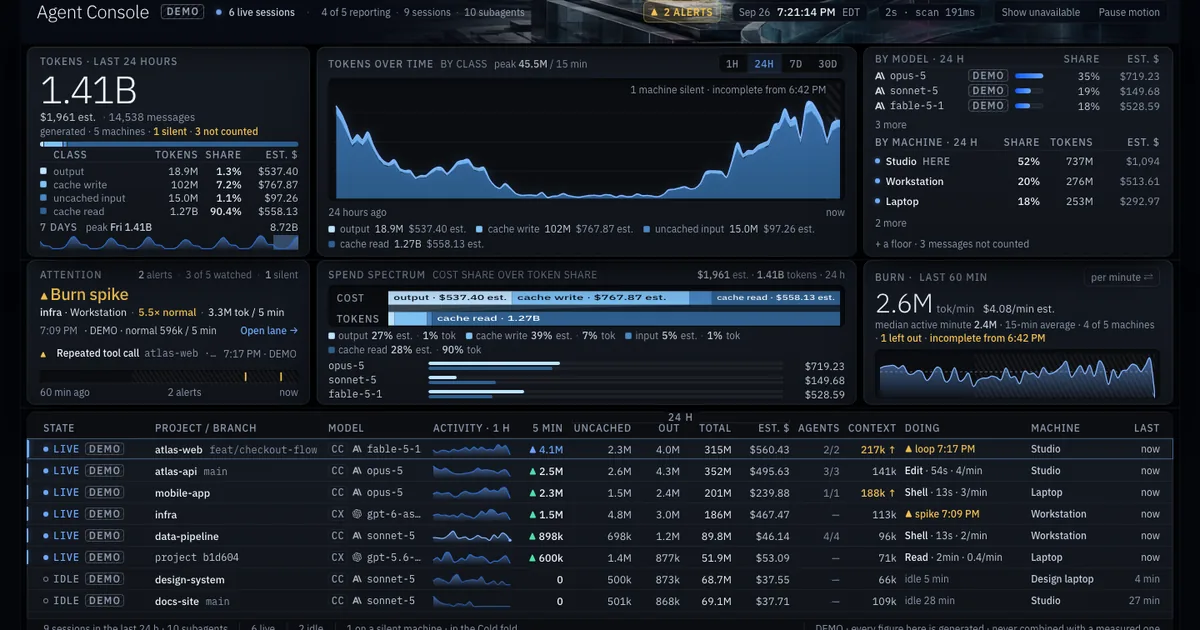Click the Studio HERE machine row
This screenshot has height=630, width=1200.
(x=1017, y=161)
